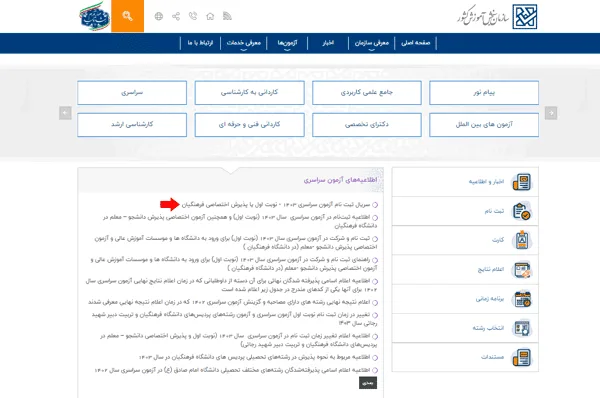Click the right carousel arrow
Screen dimensions: 600x398
(x=551, y=113)
